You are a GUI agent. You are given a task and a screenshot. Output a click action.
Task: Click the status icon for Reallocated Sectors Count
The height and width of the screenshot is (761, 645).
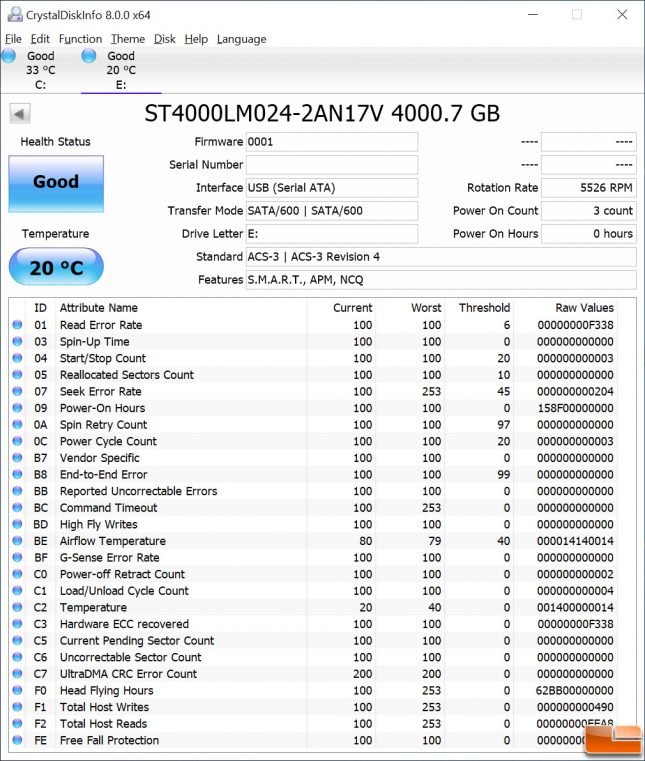click(x=17, y=374)
